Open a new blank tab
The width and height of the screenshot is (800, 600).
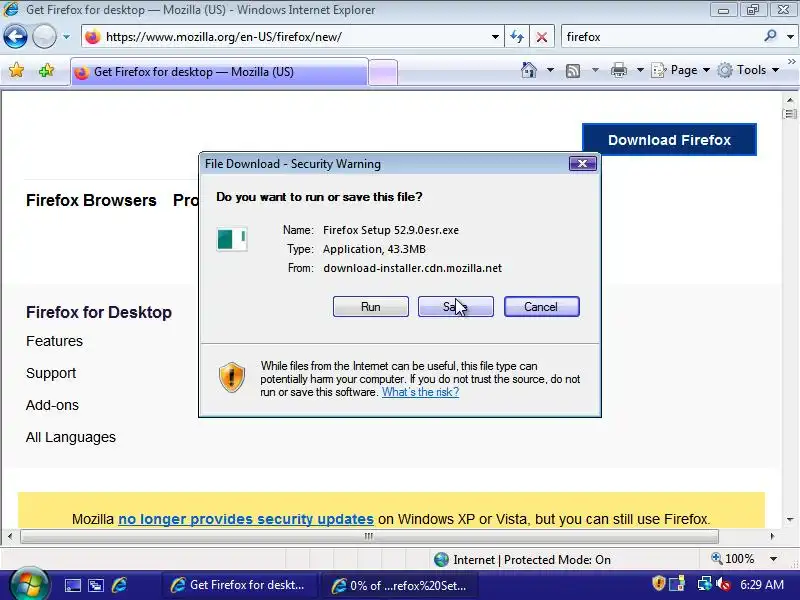383,72
